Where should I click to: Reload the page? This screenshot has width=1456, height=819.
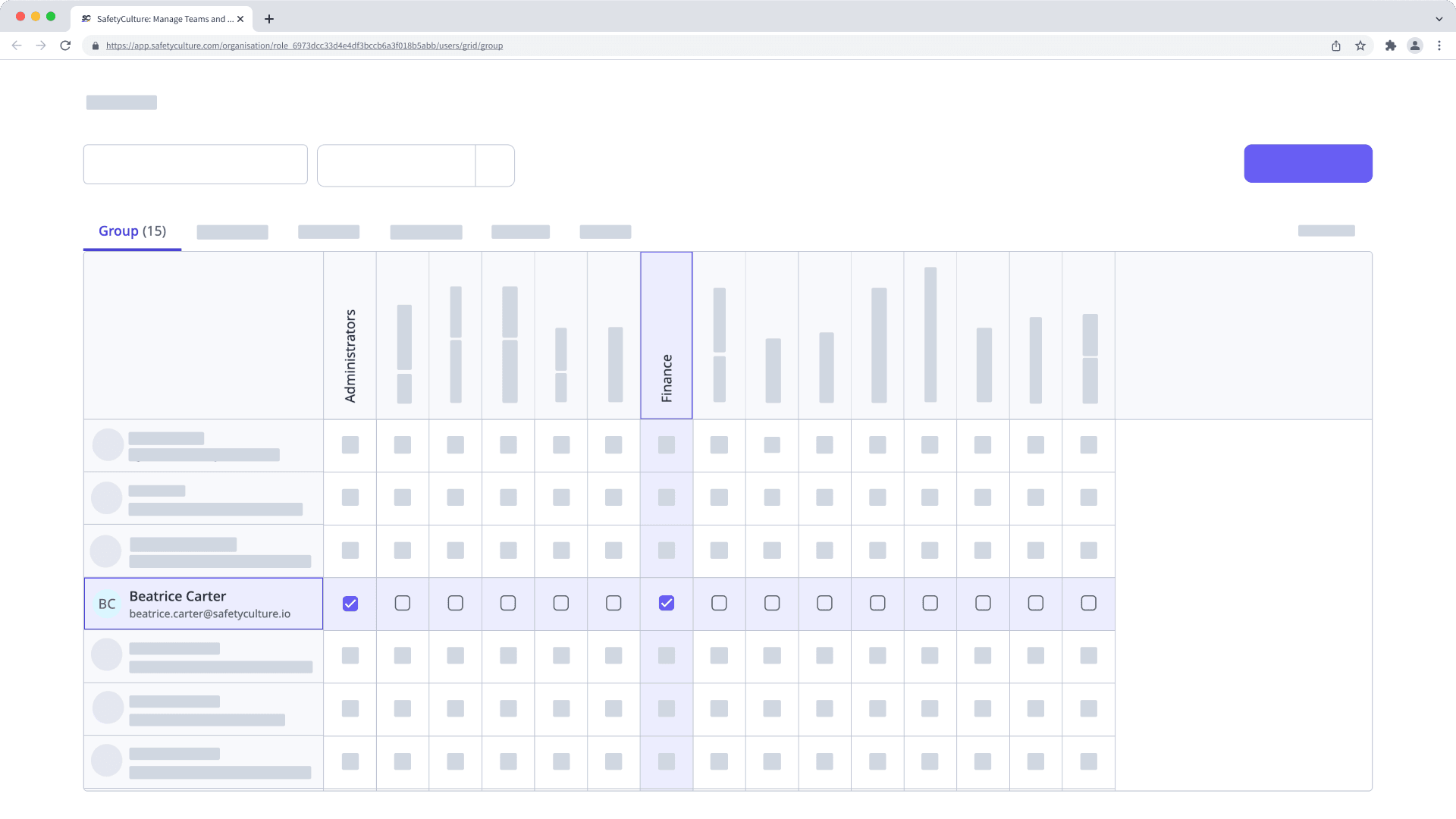click(x=66, y=45)
